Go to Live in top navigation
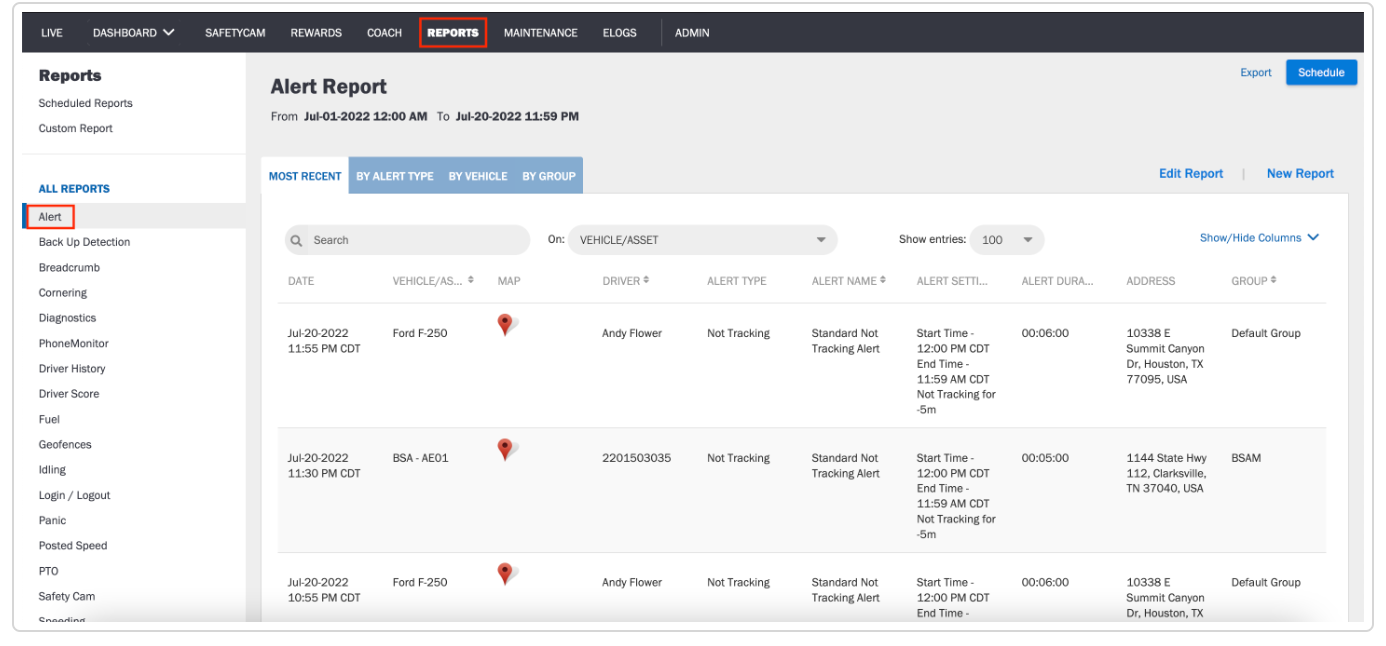The width and height of the screenshot is (1386, 646). tap(52, 33)
